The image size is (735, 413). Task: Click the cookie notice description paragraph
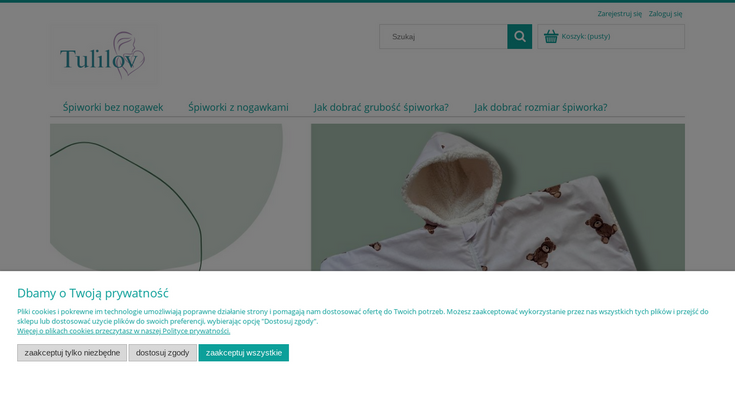360,316
